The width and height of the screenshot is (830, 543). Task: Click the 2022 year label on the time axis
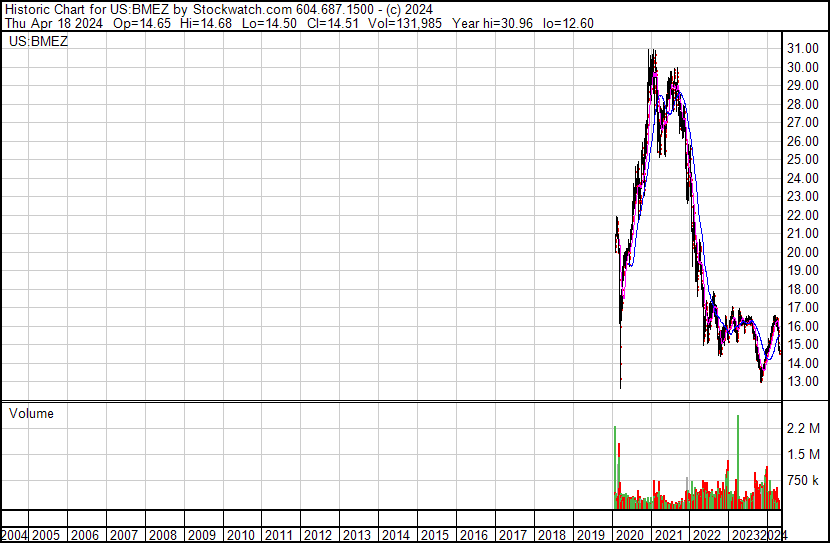[706, 534]
